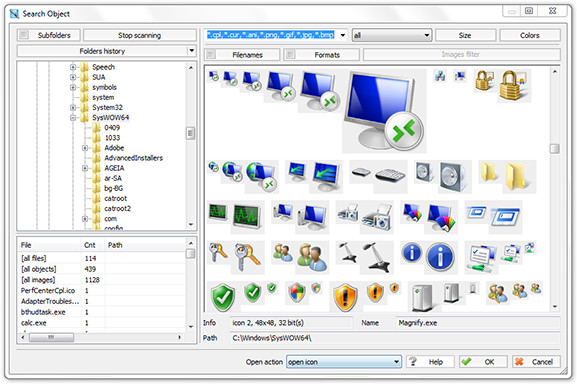Select the large remote desktop monitor icon
This screenshot has height=384, width=577.
click(384, 111)
